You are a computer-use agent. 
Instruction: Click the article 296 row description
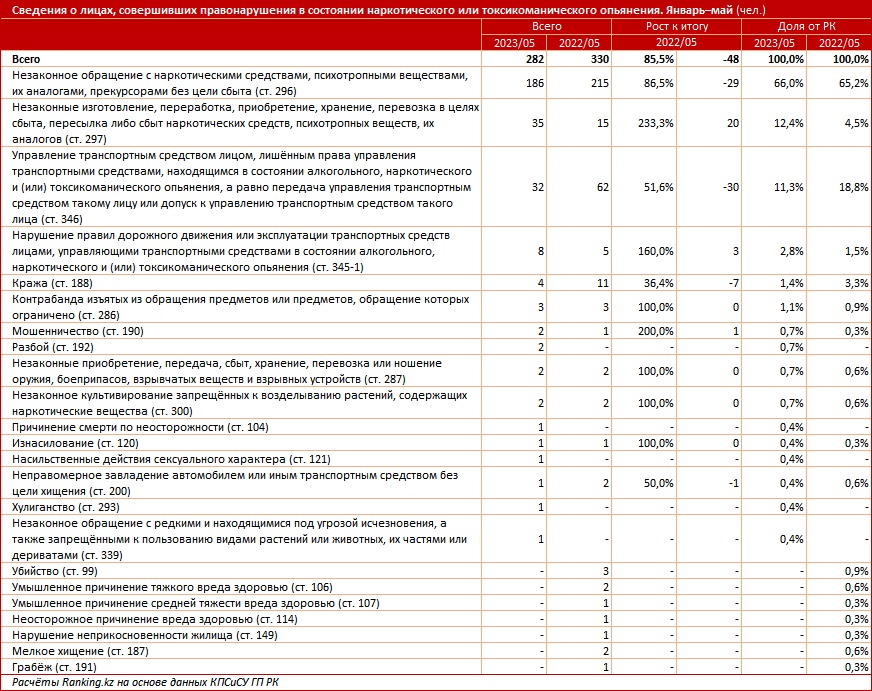pyautogui.click(x=239, y=83)
